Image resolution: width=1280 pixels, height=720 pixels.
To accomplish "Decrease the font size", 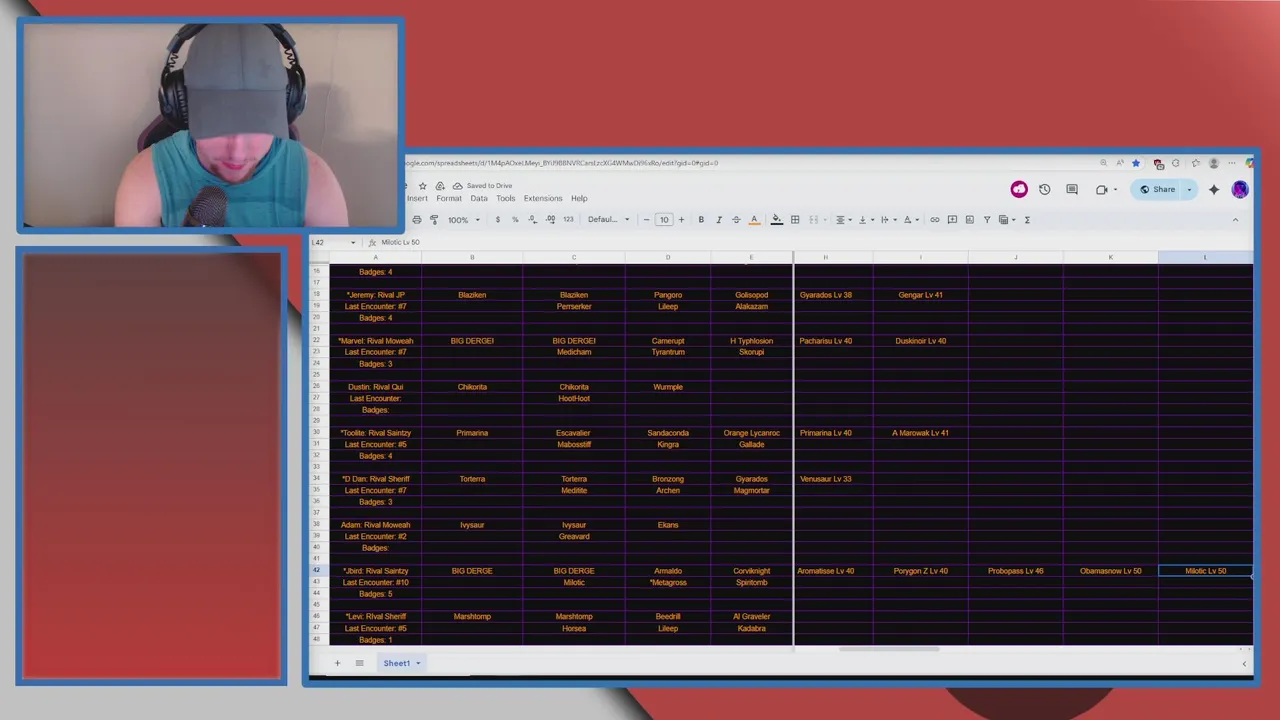I will [646, 220].
